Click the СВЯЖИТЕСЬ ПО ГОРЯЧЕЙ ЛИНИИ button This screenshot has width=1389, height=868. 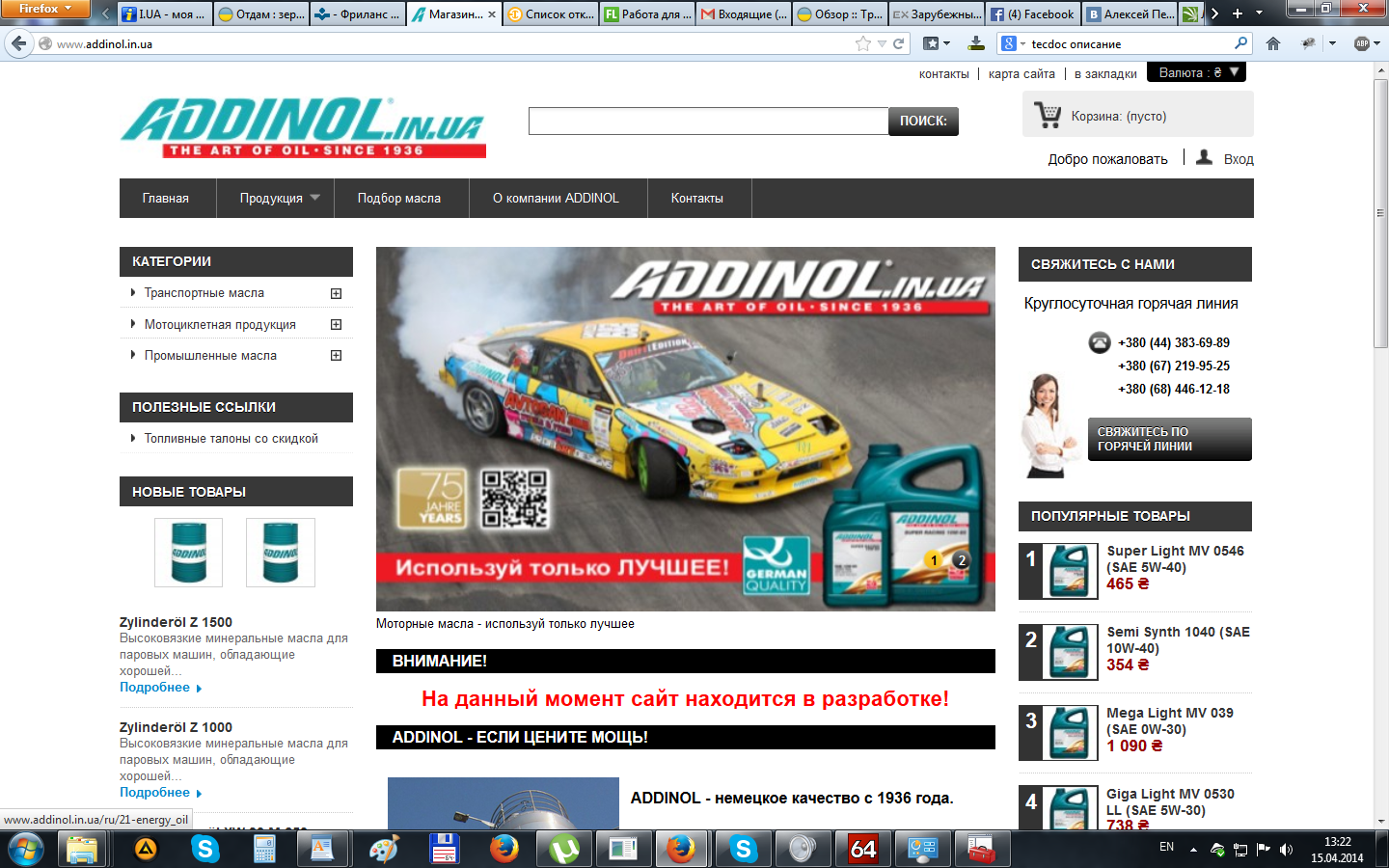click(1169, 439)
